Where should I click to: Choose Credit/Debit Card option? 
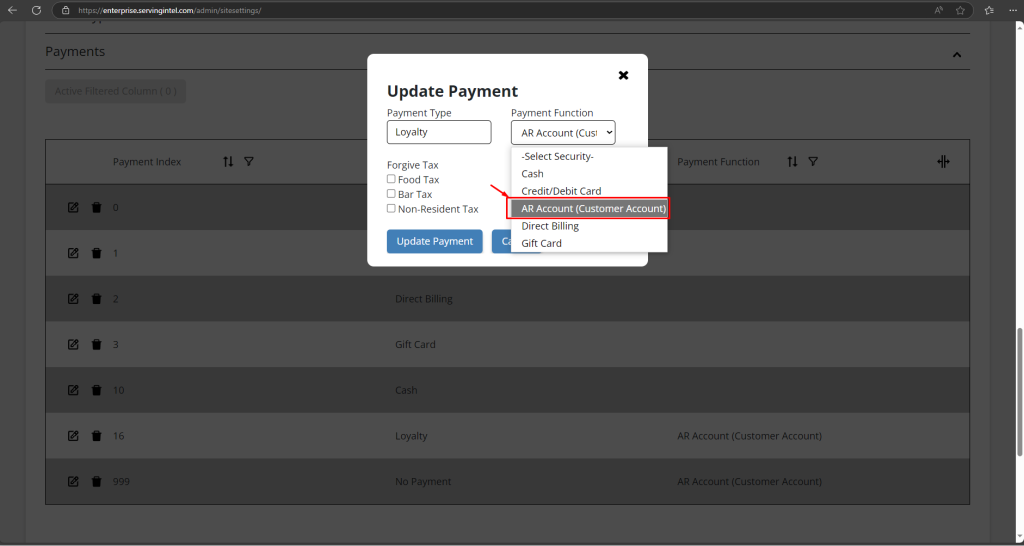point(589,191)
